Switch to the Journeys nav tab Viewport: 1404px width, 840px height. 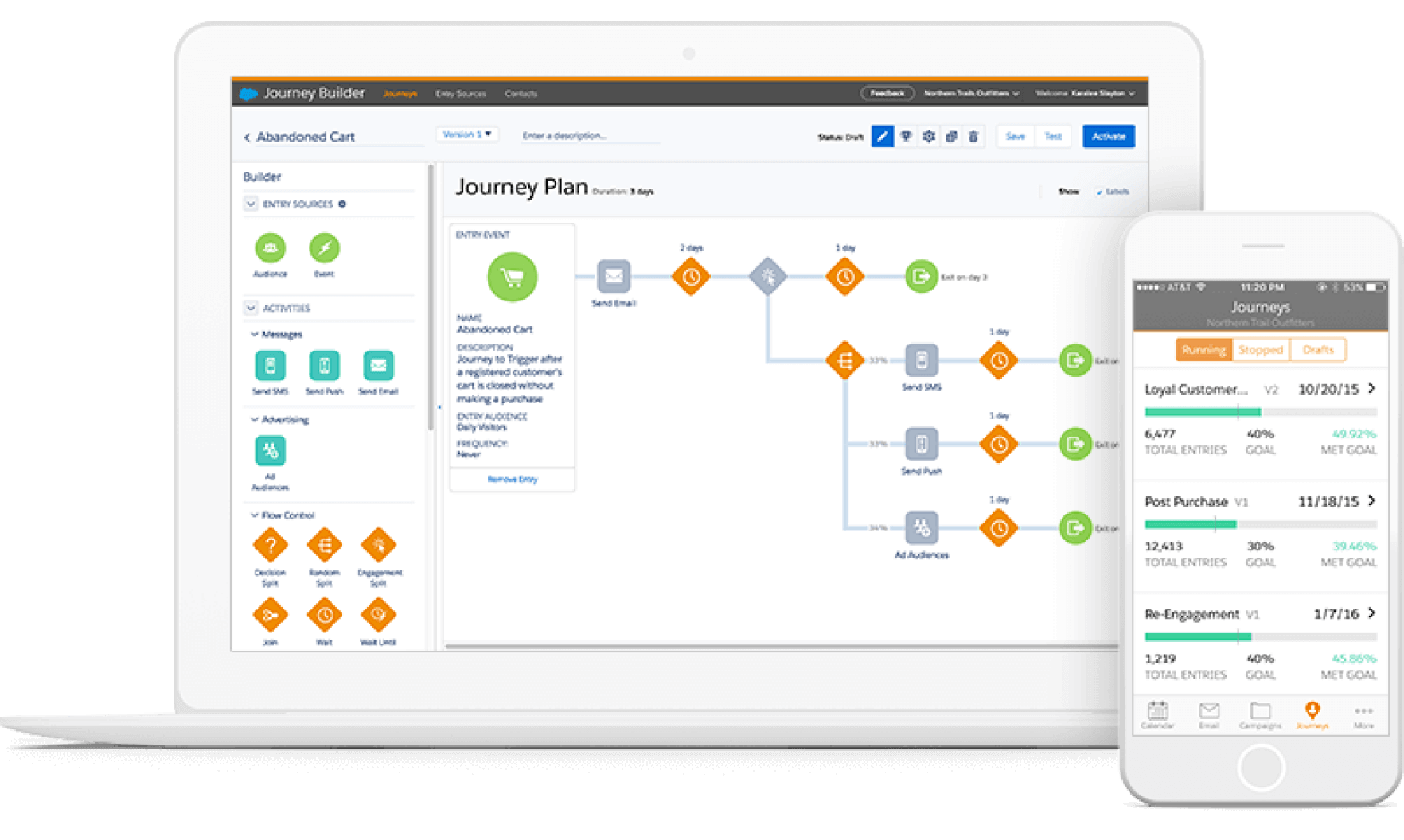coord(400,94)
